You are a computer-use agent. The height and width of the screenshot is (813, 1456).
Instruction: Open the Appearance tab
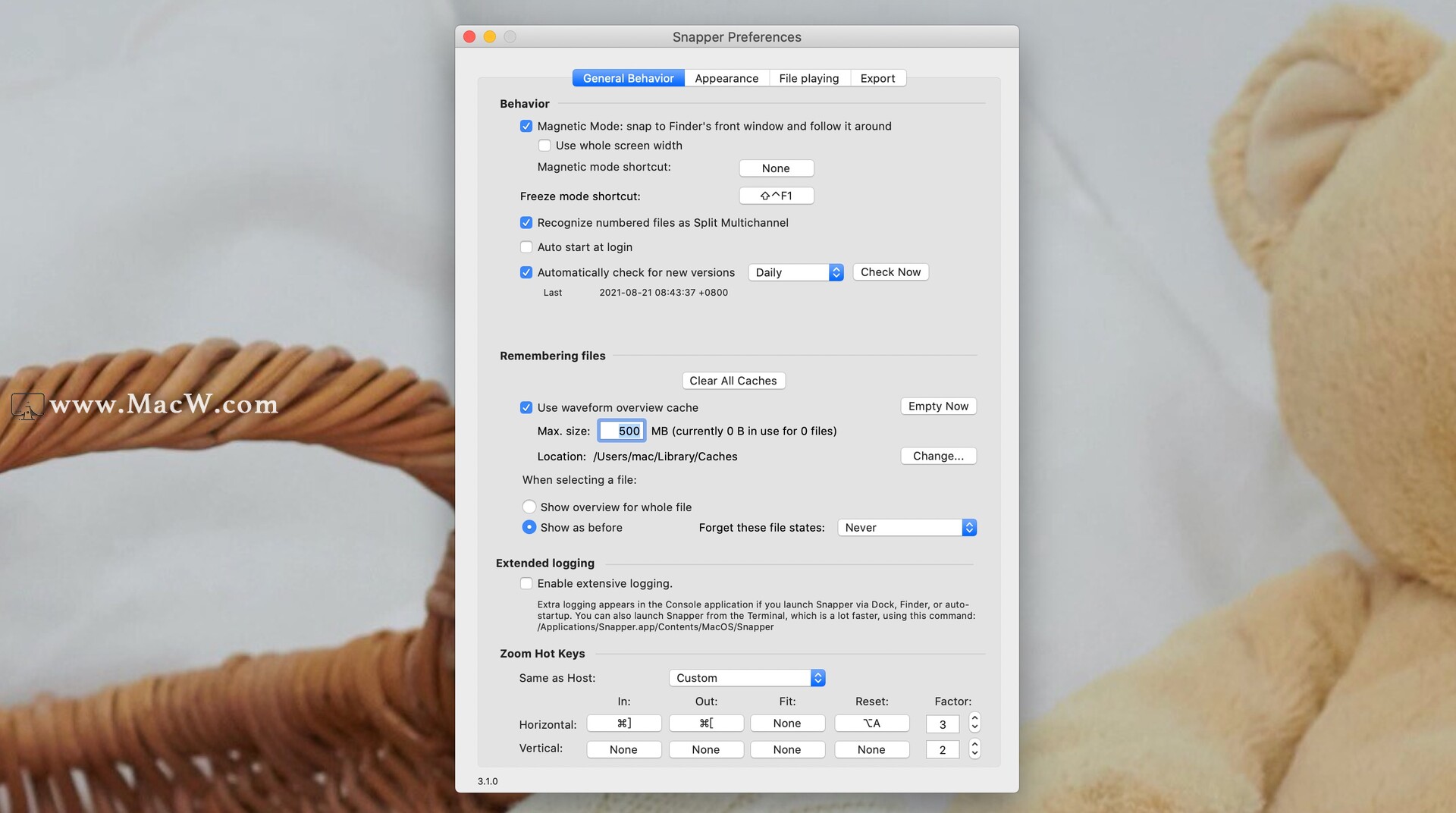[726, 78]
